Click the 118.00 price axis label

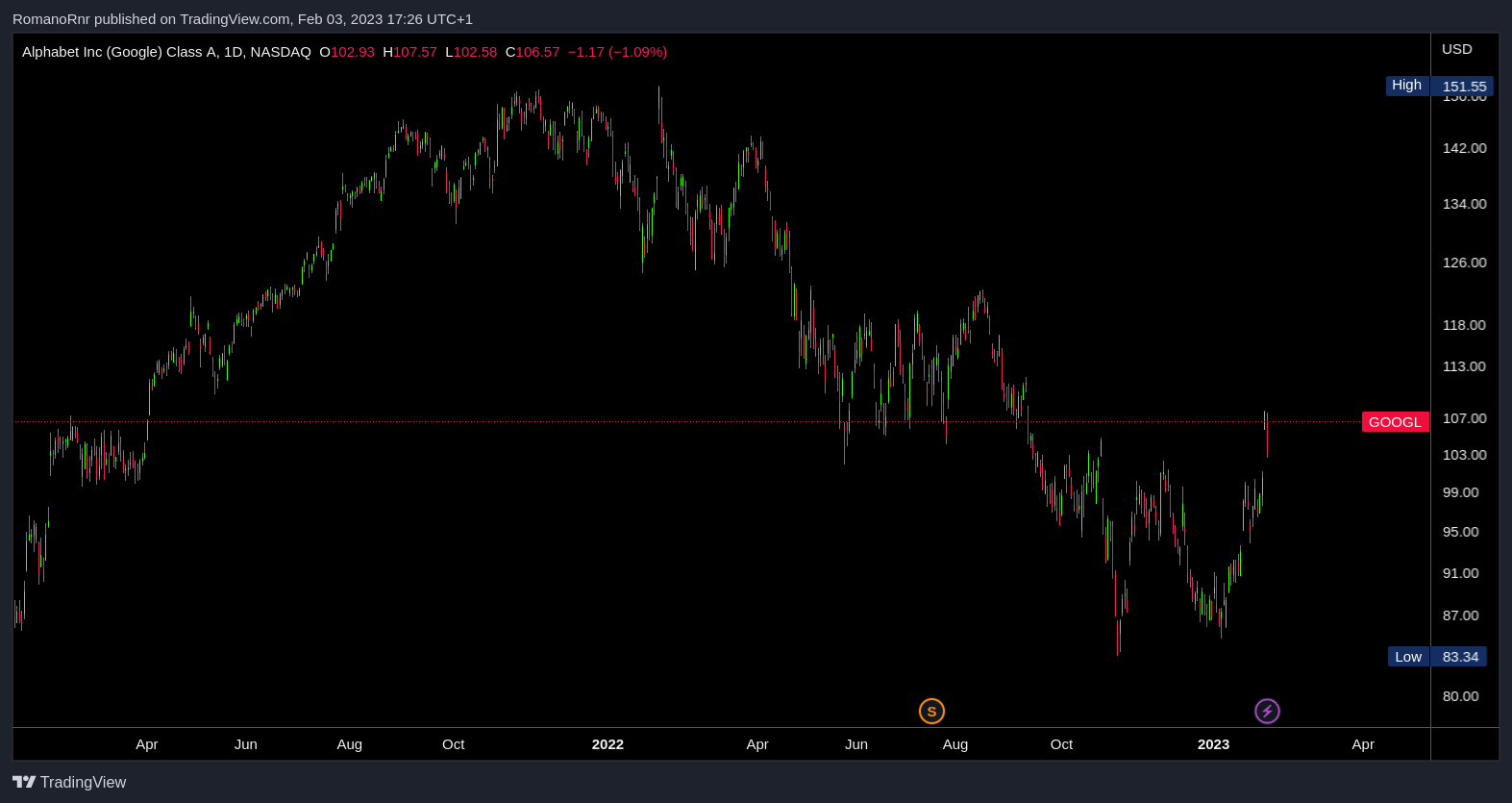[1464, 325]
